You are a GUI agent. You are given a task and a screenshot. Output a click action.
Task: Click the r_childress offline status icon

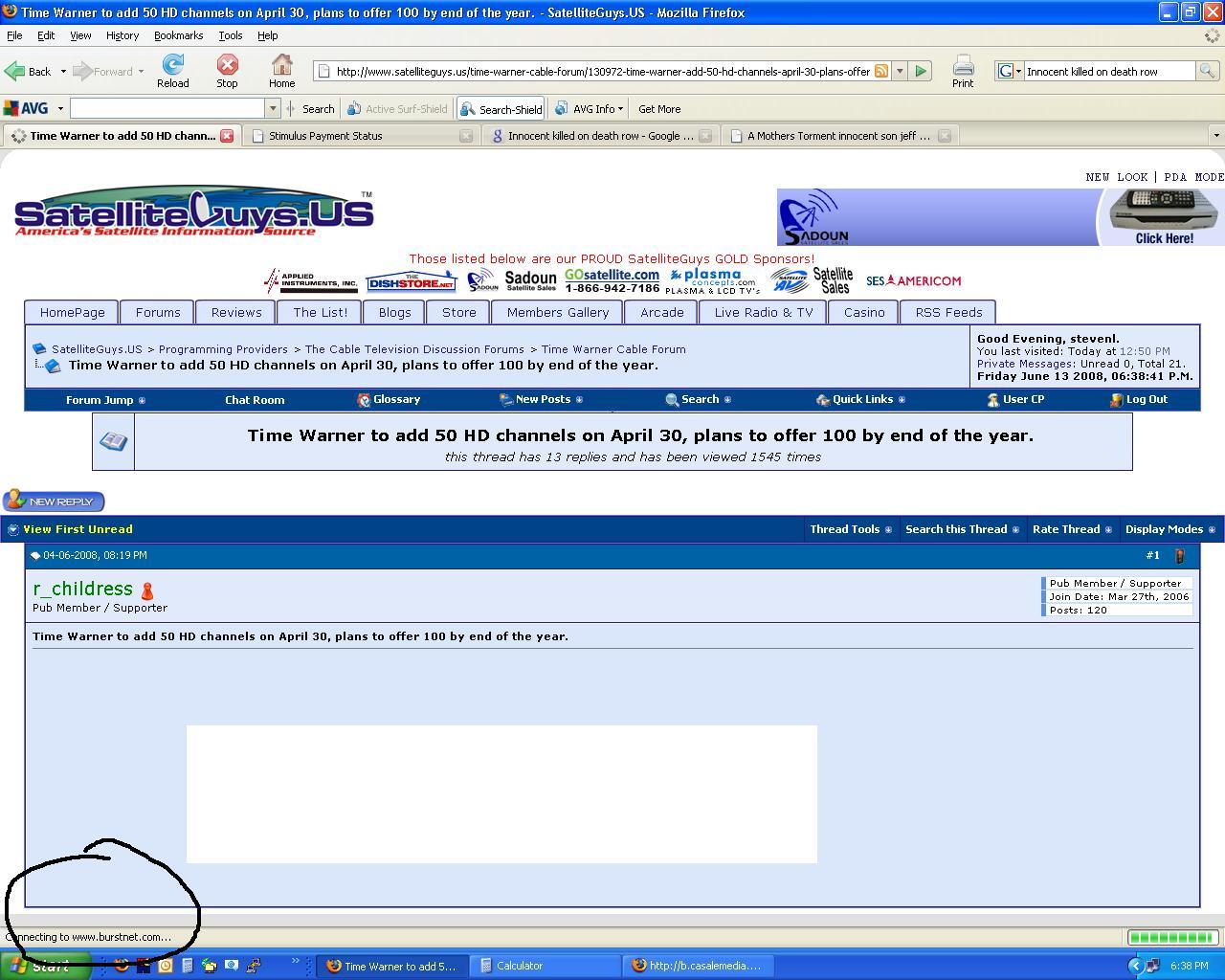[146, 590]
